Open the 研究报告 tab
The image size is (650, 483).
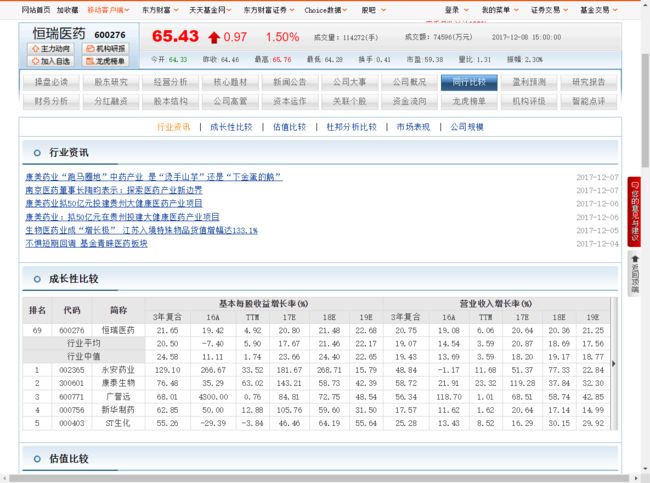[x=588, y=82]
